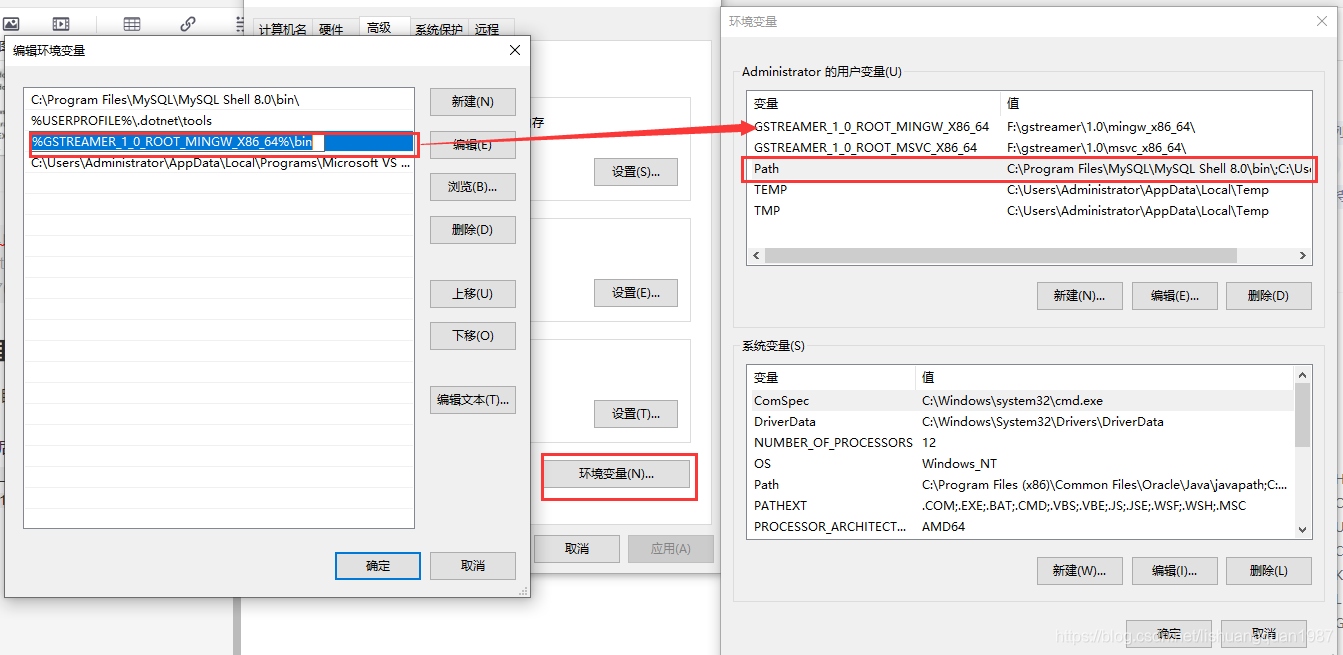This screenshot has width=1343, height=655.
Task: Click the insert table icon in editor toolbar
Action: pyautogui.click(x=132, y=24)
